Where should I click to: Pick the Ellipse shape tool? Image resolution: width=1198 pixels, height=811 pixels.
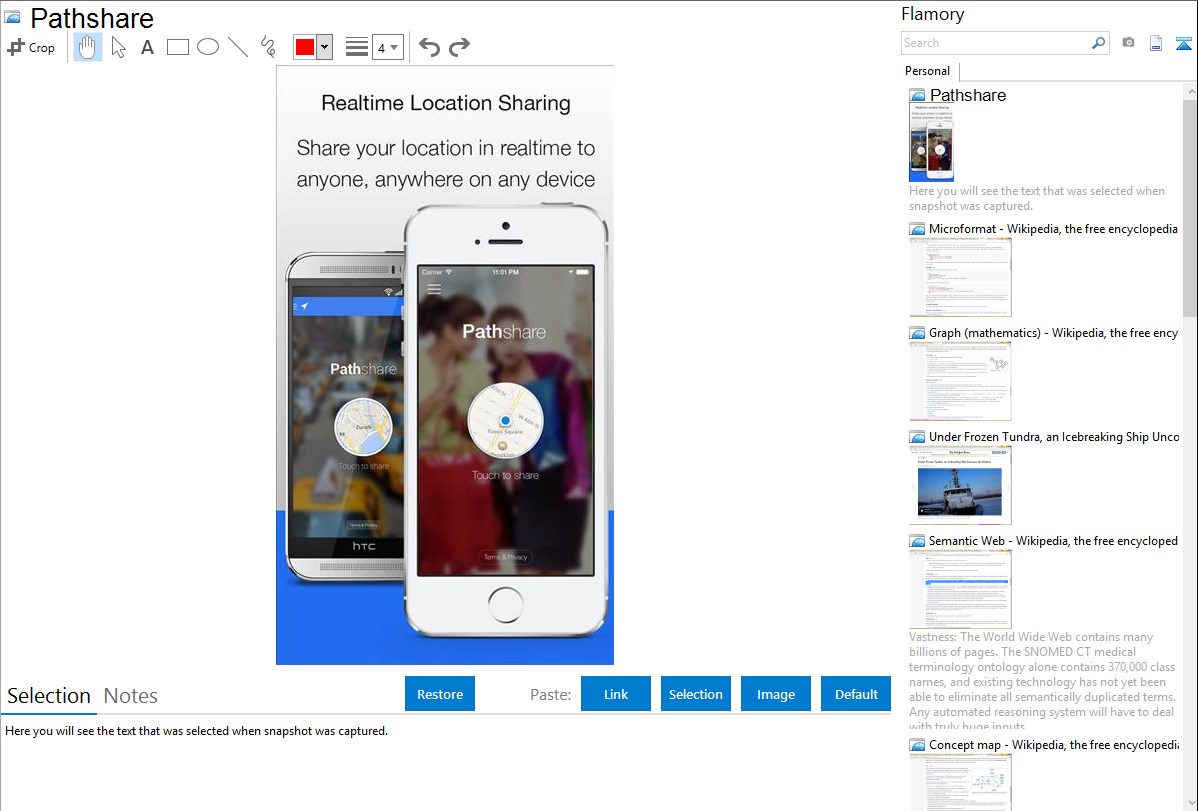pos(208,47)
